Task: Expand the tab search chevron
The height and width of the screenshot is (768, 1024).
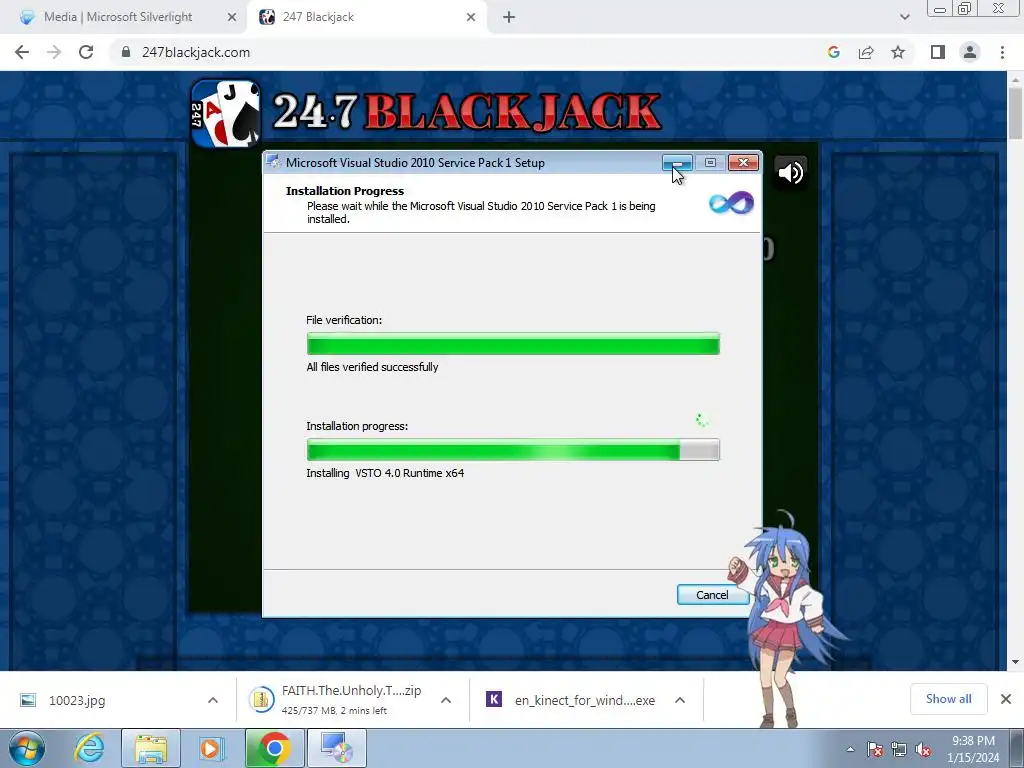Action: 904,17
